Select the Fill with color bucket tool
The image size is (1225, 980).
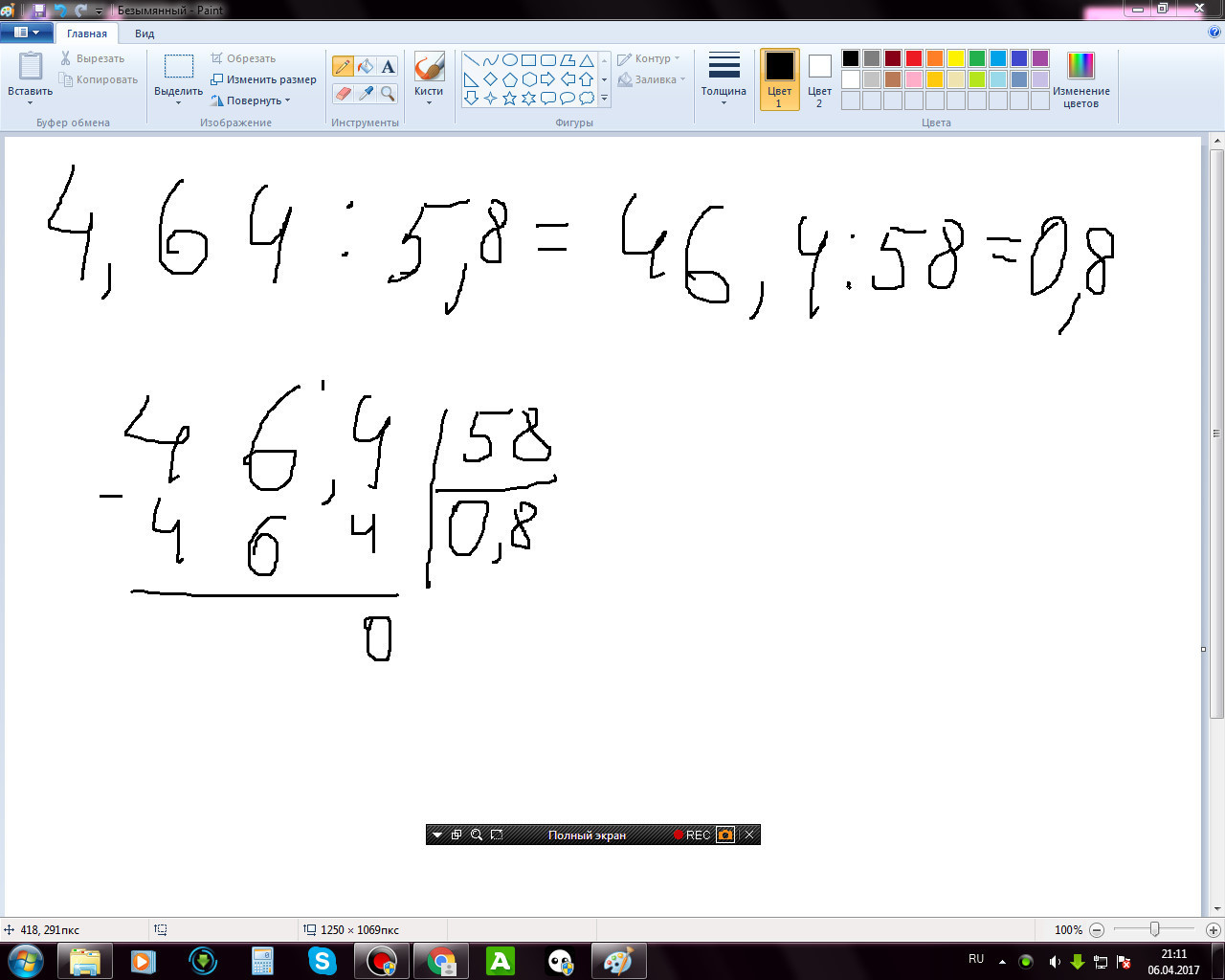(366, 66)
